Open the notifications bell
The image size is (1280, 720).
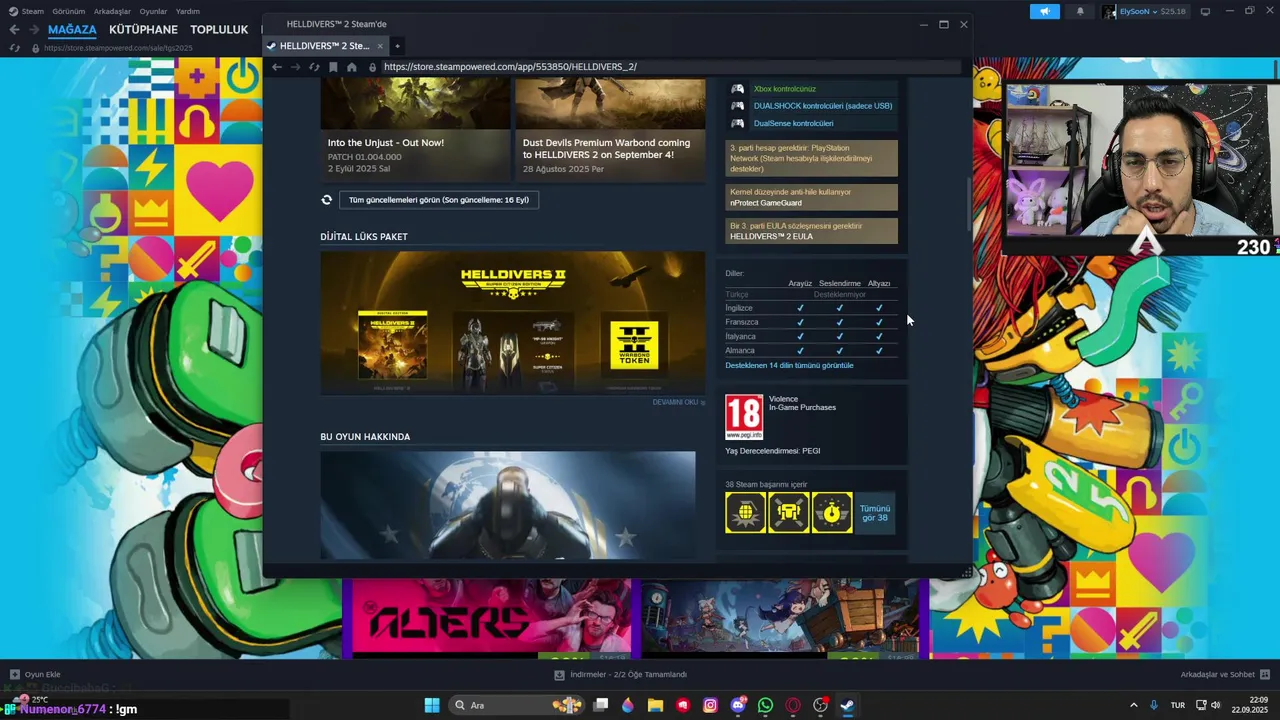(1080, 11)
